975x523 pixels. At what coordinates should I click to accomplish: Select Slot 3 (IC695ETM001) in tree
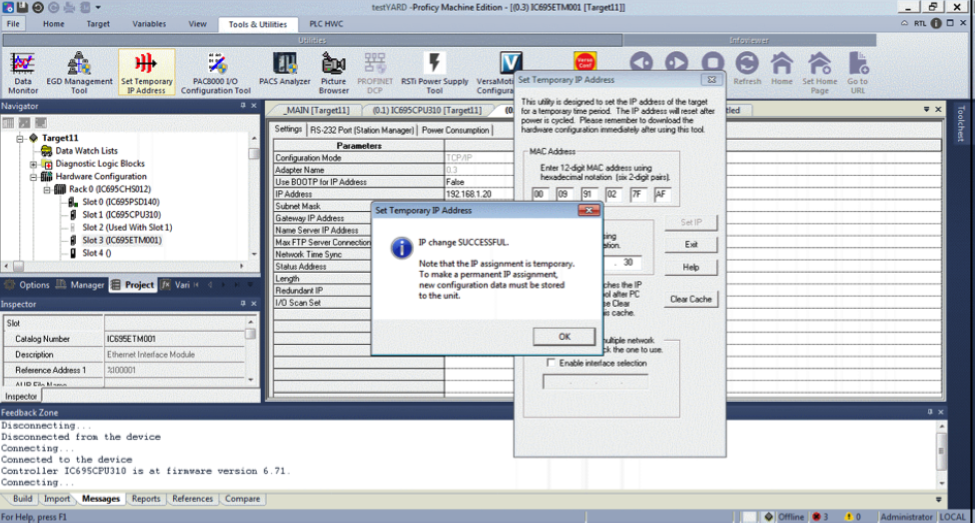(x=122, y=240)
